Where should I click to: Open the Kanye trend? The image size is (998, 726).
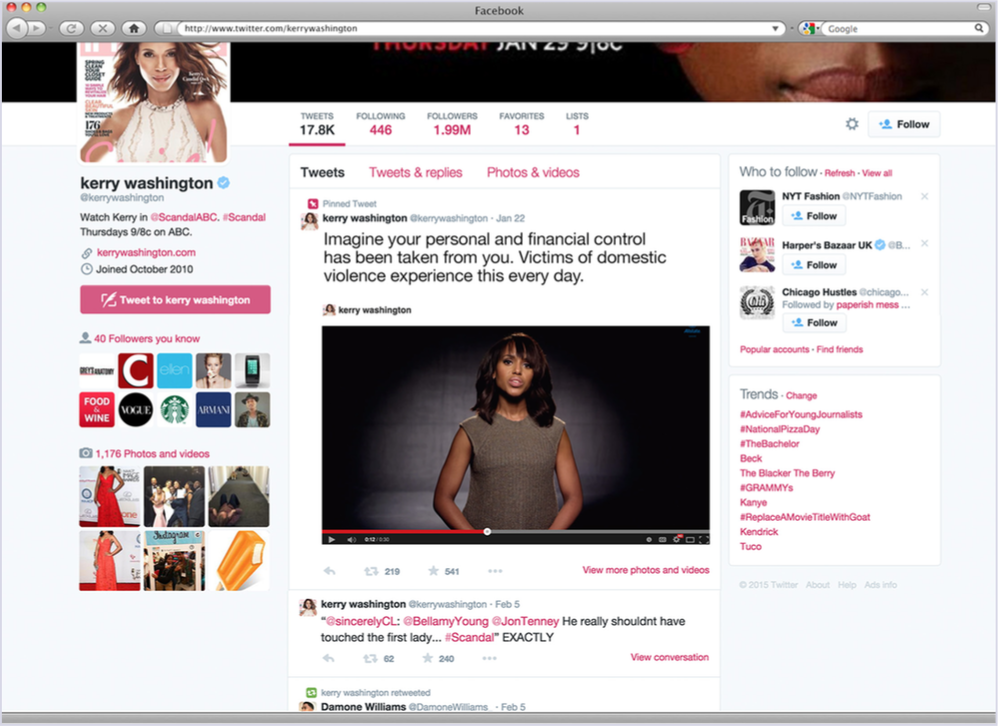pos(753,502)
